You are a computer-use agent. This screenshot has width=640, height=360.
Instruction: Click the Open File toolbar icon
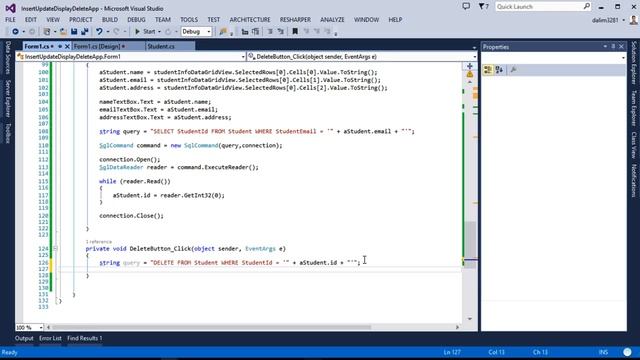(63, 31)
